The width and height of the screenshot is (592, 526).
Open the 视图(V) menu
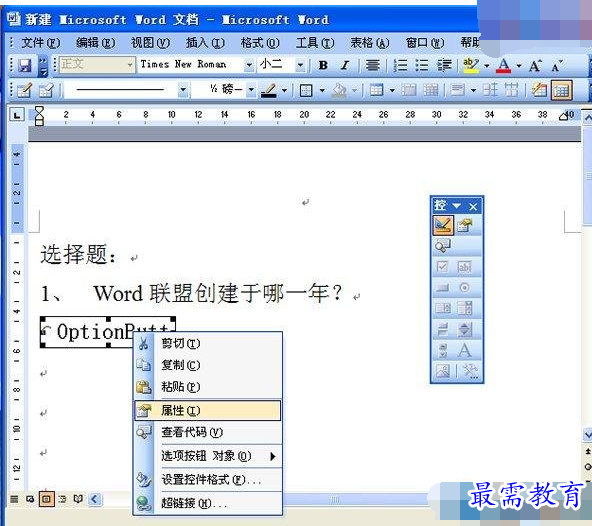point(150,43)
